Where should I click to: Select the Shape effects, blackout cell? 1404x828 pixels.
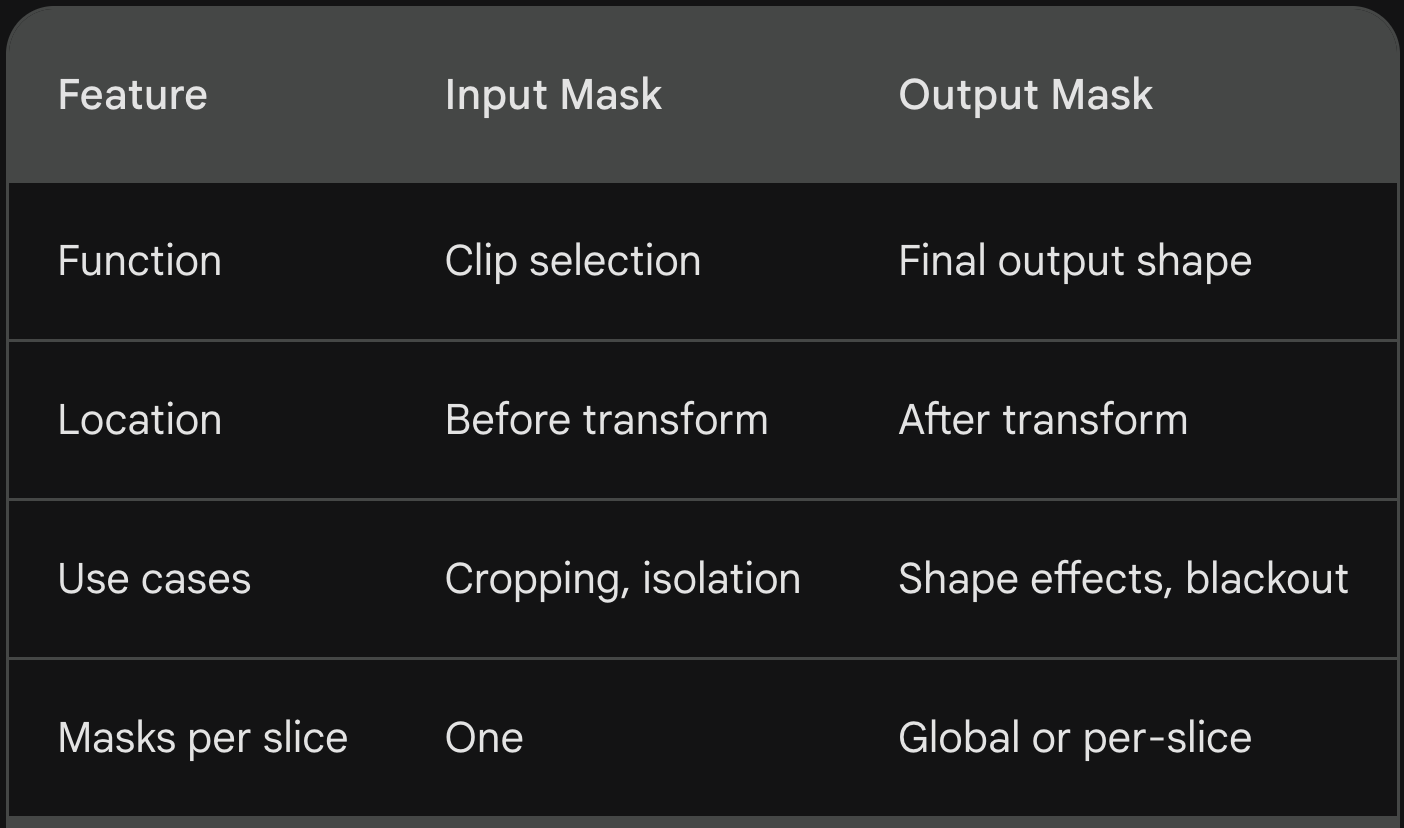click(x=1122, y=579)
